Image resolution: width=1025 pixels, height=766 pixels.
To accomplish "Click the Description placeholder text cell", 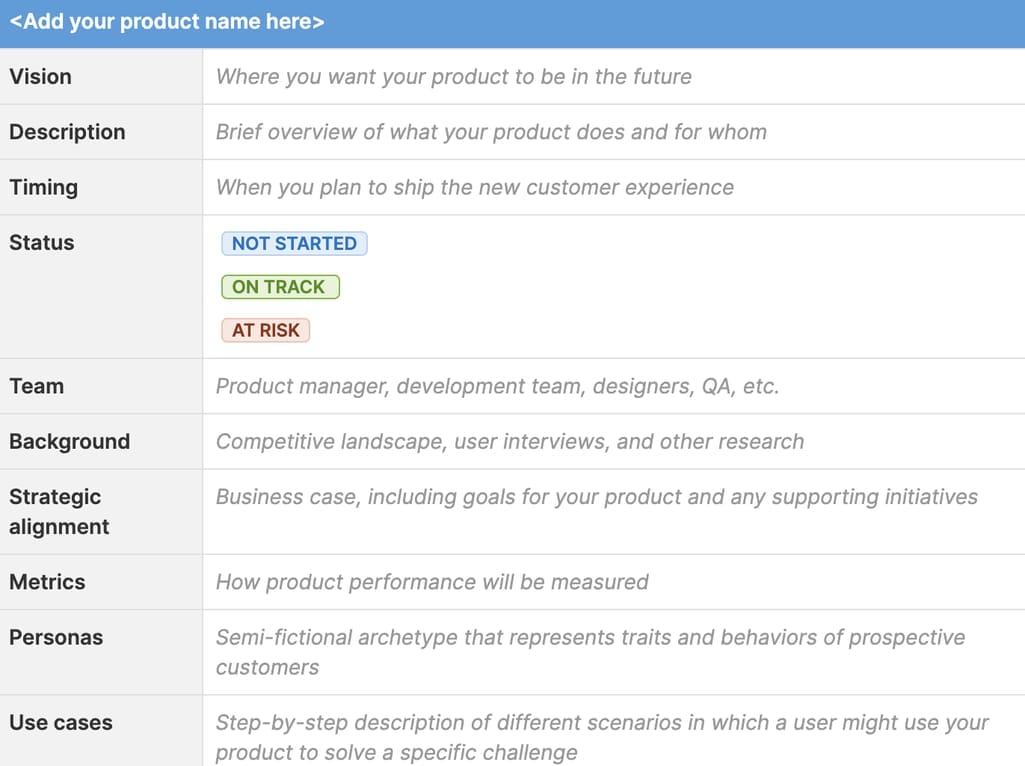I will coord(491,132).
